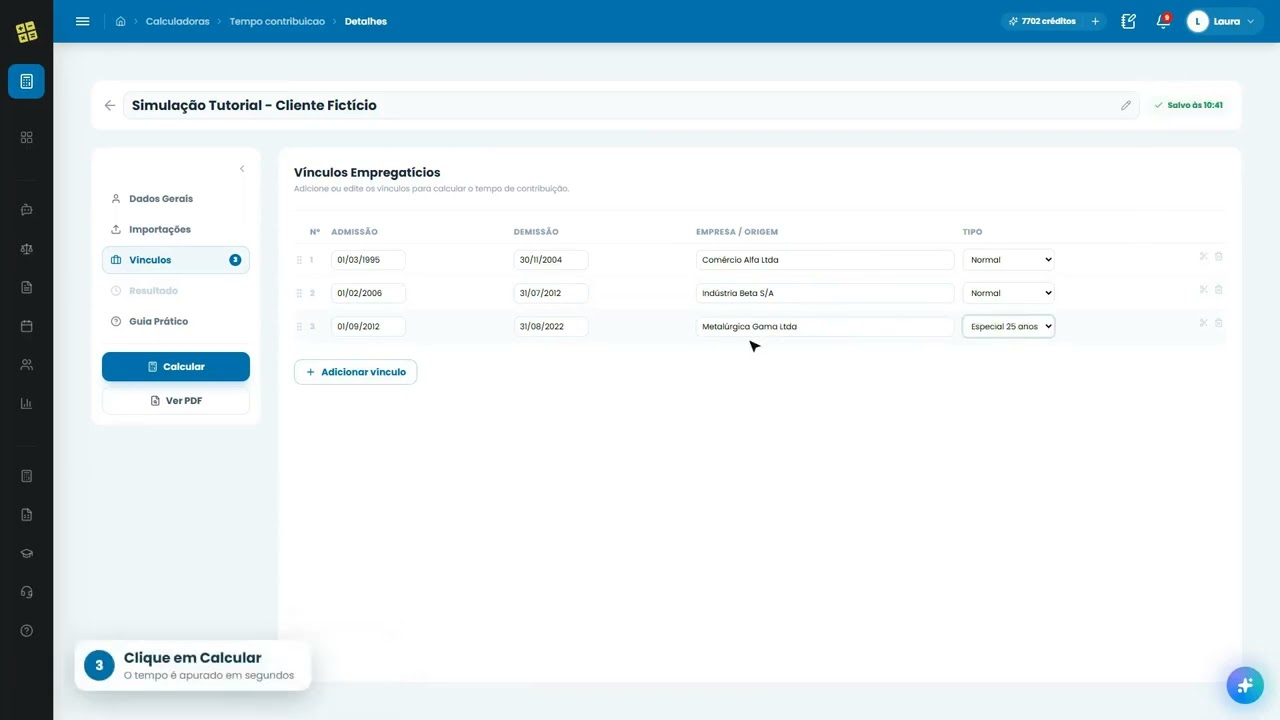This screenshot has height=720, width=1280.
Task: Open the calendar icon in sidebar
Action: click(27, 326)
